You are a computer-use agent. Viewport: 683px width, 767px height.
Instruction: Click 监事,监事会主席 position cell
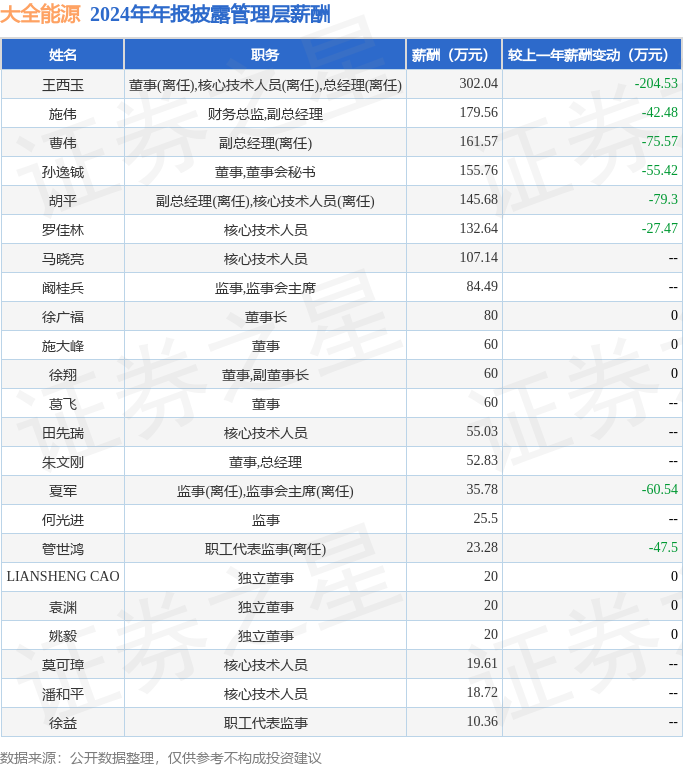click(x=265, y=288)
